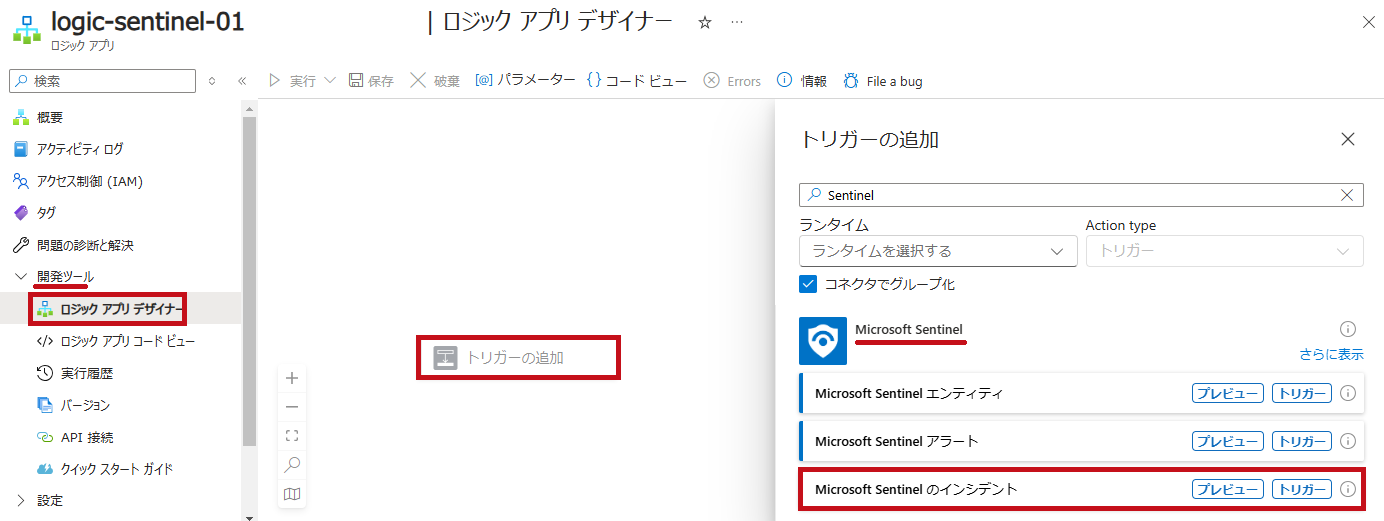1384x521 pixels.
Task: Open アクティビティ ログ in sidebar
Action: 80,149
